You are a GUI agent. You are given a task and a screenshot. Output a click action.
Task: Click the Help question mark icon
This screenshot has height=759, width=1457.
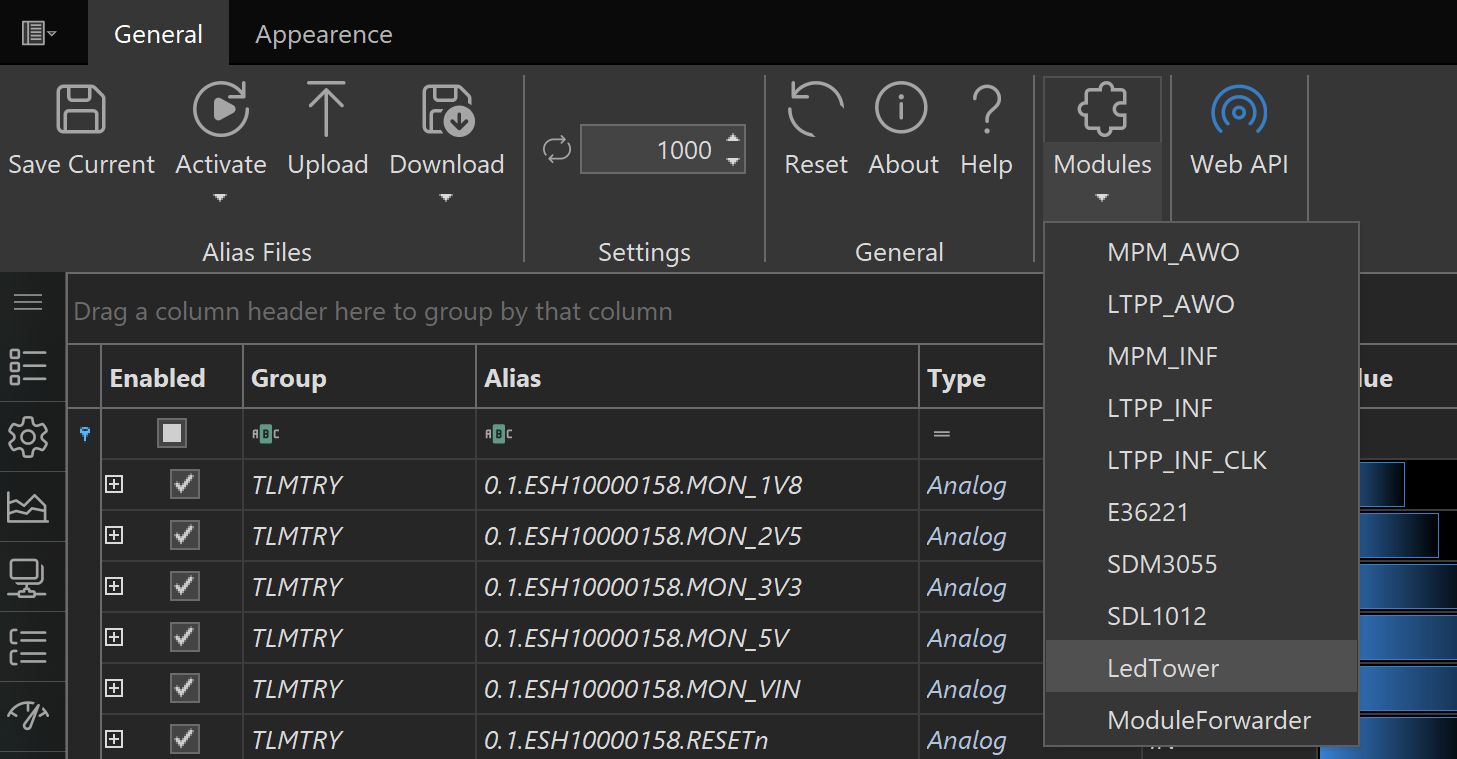(986, 110)
